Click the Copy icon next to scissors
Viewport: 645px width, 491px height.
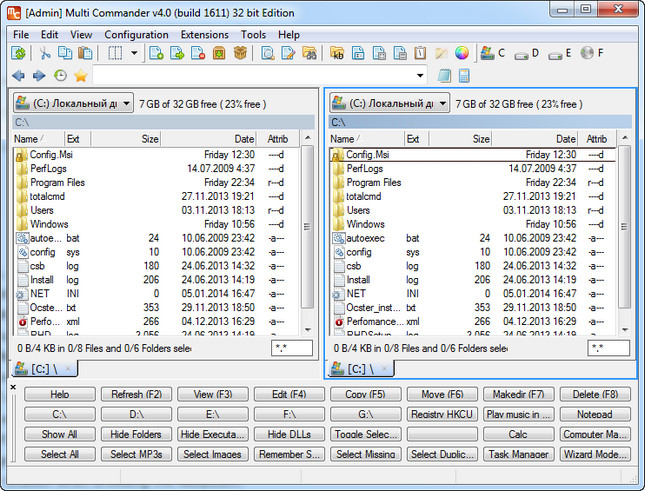click(x=65, y=53)
